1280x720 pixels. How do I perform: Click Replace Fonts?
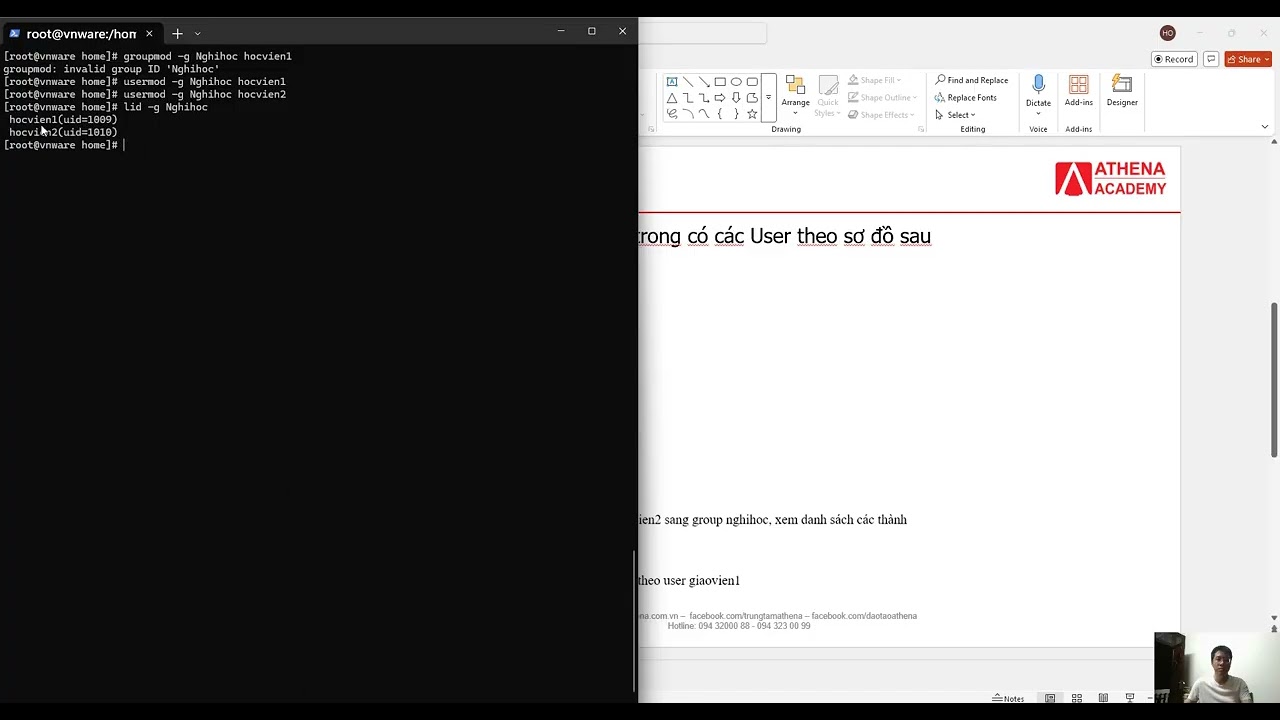(x=965, y=97)
